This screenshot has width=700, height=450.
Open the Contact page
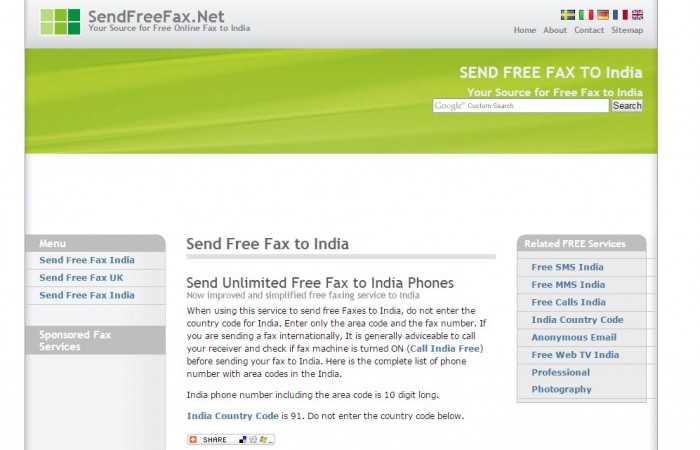(589, 30)
